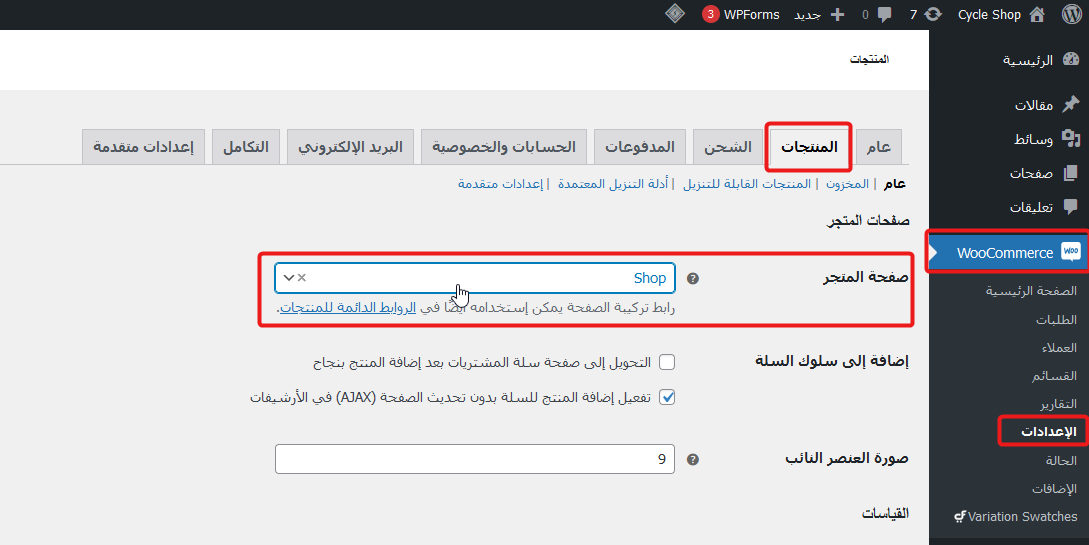Screen dimensions: 1089x545
Task: Open the إعدادات متقدمة sub-section link
Action: (x=501, y=184)
